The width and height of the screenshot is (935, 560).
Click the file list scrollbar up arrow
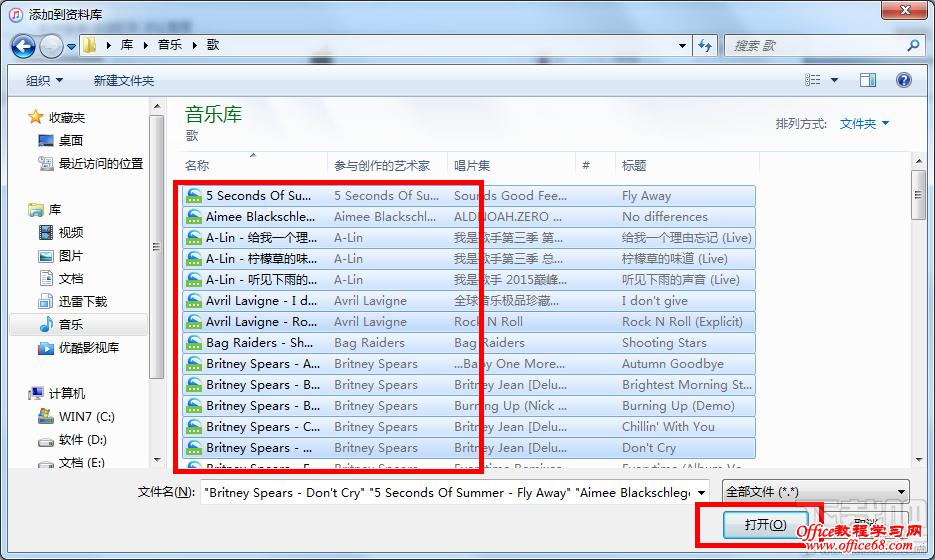(918, 160)
